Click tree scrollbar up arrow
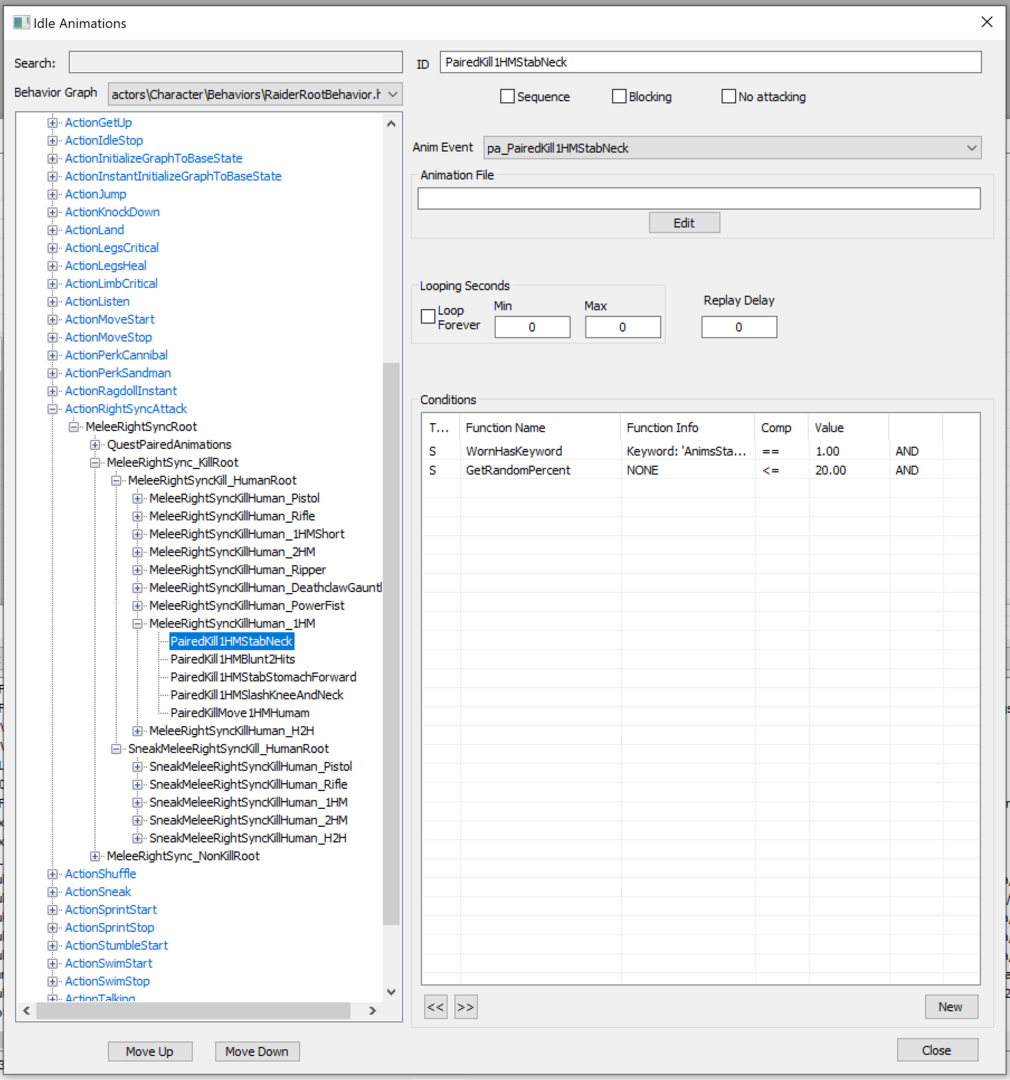 [391, 124]
